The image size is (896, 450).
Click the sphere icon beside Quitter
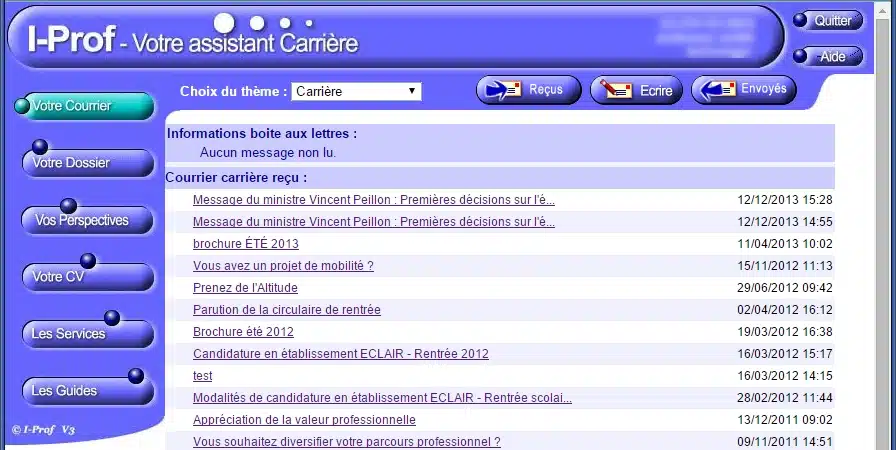click(800, 20)
